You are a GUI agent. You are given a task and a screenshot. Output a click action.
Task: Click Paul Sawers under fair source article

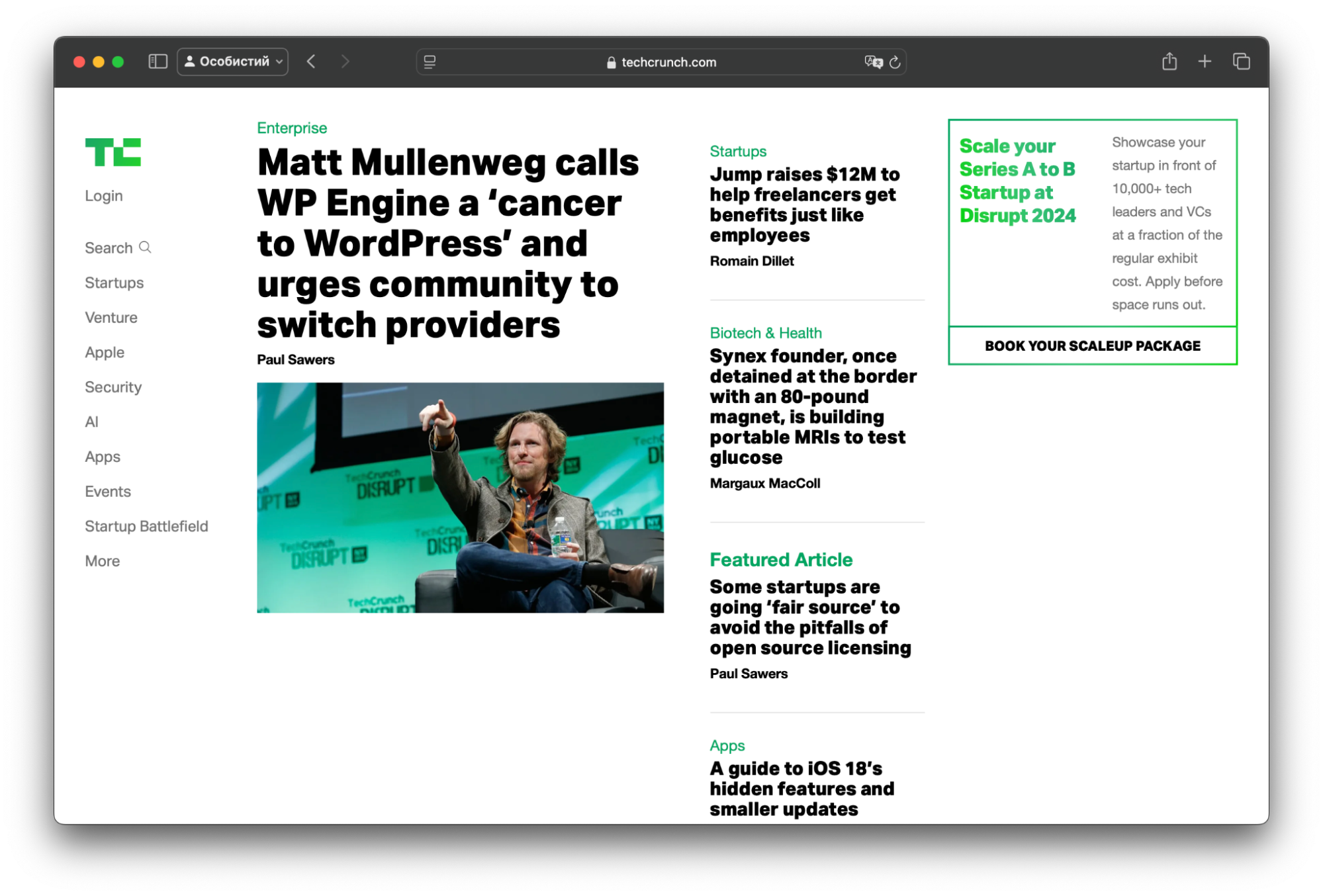(x=749, y=674)
